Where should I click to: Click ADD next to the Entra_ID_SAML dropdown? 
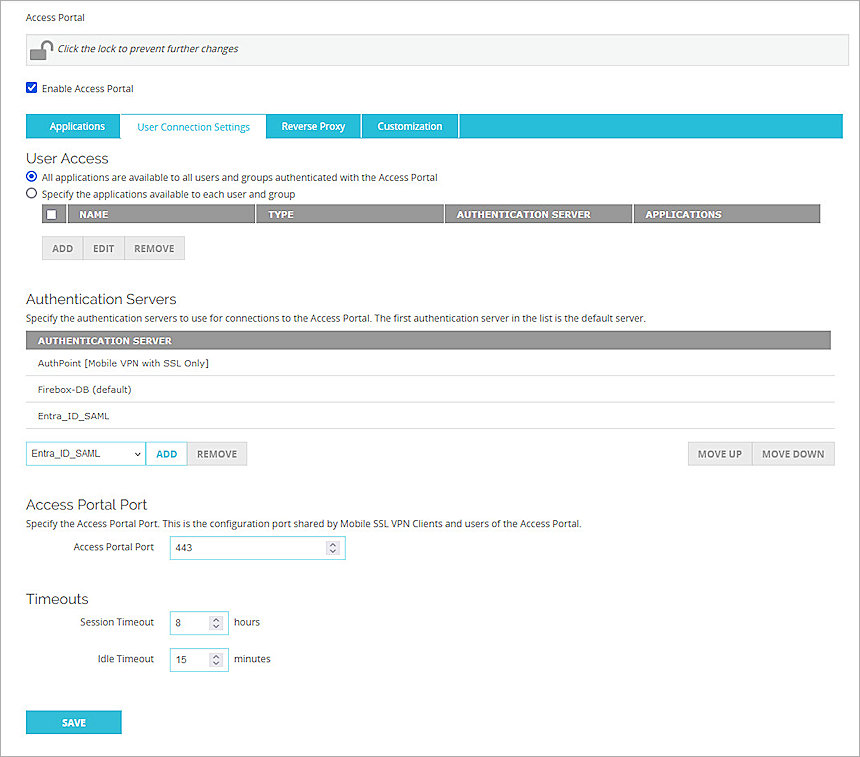(166, 453)
